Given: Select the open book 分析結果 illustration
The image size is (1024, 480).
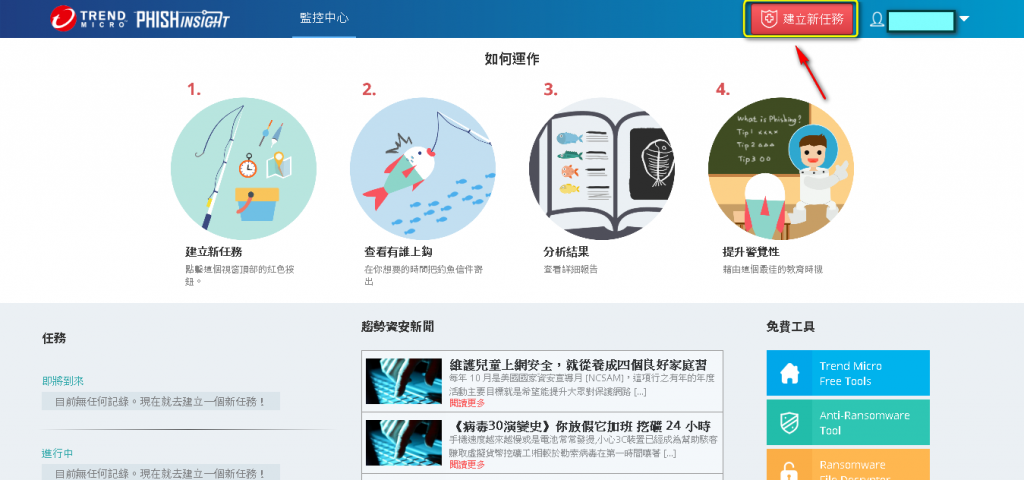Looking at the screenshot, I should tap(601, 169).
